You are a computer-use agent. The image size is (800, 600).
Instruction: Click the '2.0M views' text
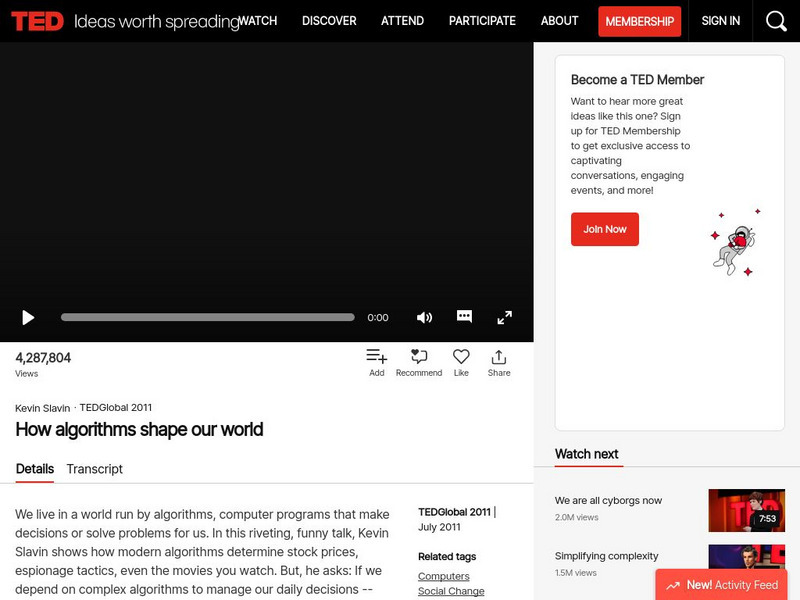point(577,517)
